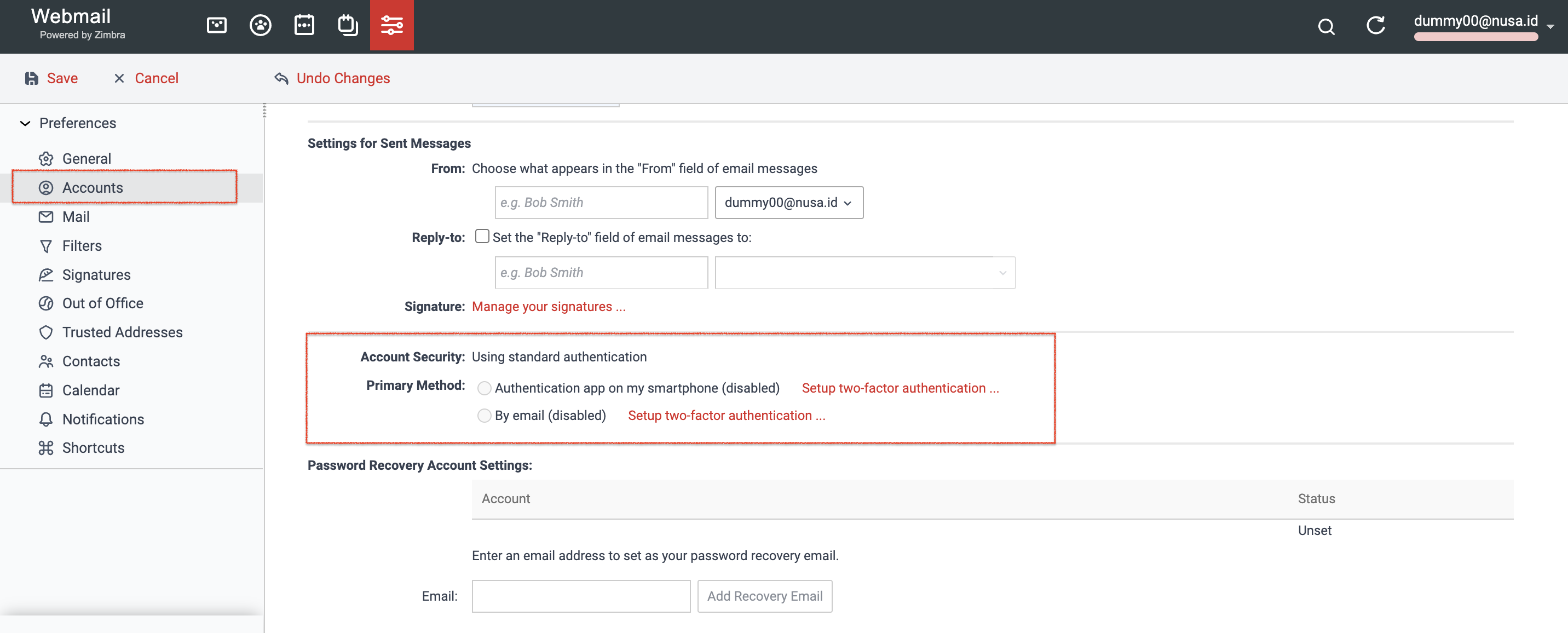Open the Contacts tab icon in top bar
This screenshot has width=1568, height=633.
[x=261, y=25]
